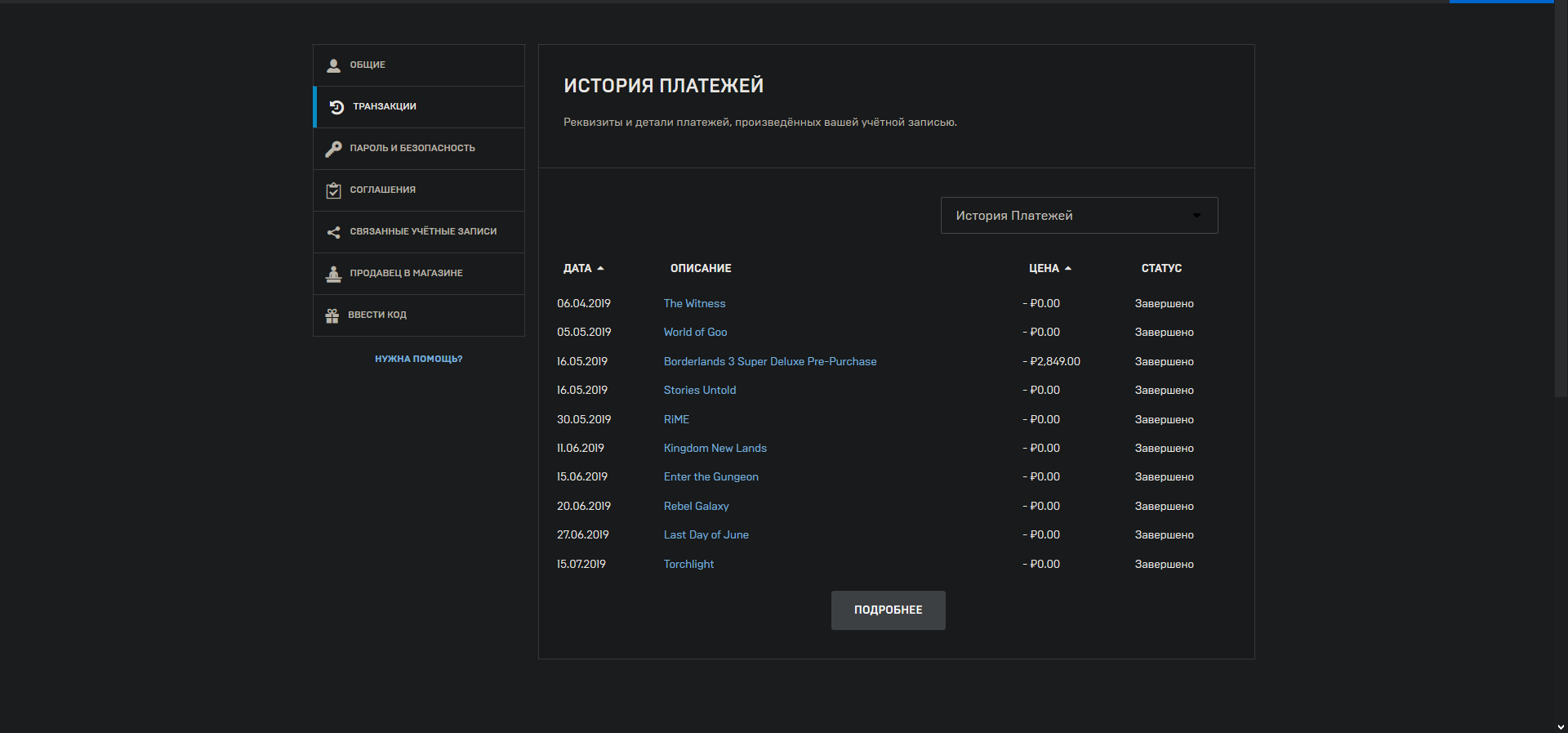
Task: Open the Нужна помощь? link
Action: [418, 359]
